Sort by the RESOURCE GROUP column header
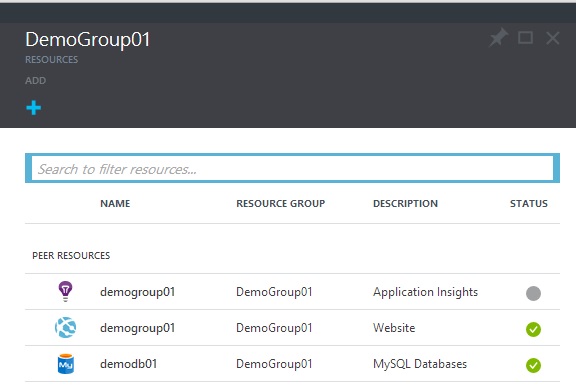The width and height of the screenshot is (576, 391). click(x=281, y=203)
